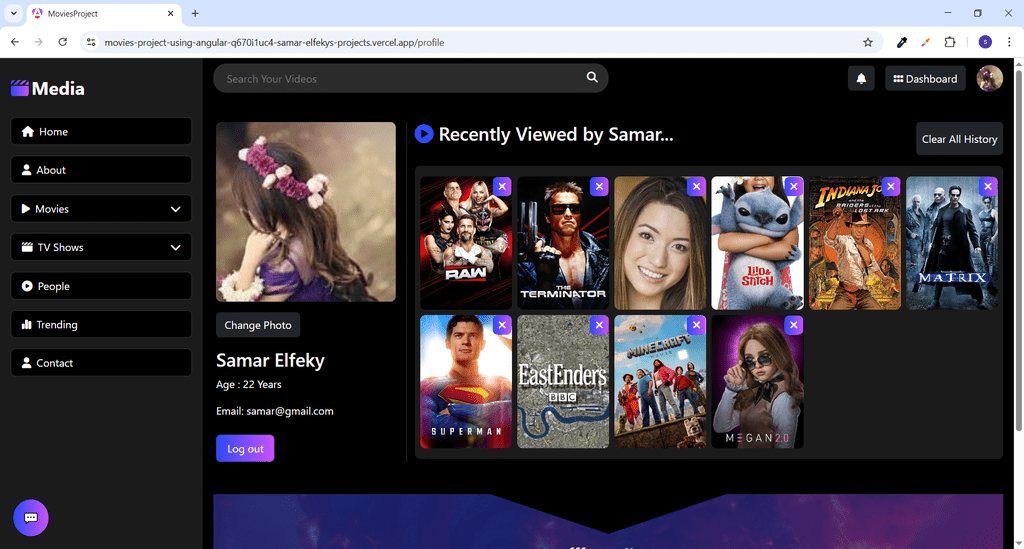Go to Home in sidebar

click(x=101, y=131)
